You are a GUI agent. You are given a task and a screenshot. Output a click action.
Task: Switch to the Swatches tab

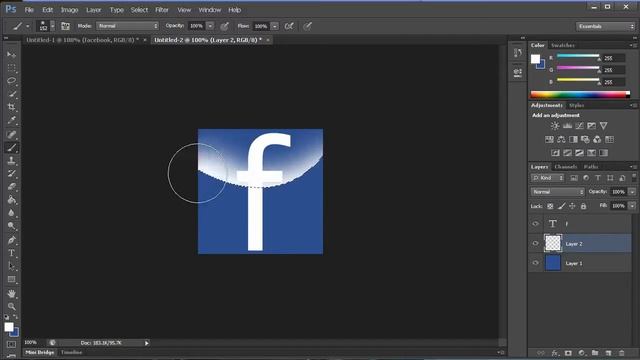(x=562, y=45)
